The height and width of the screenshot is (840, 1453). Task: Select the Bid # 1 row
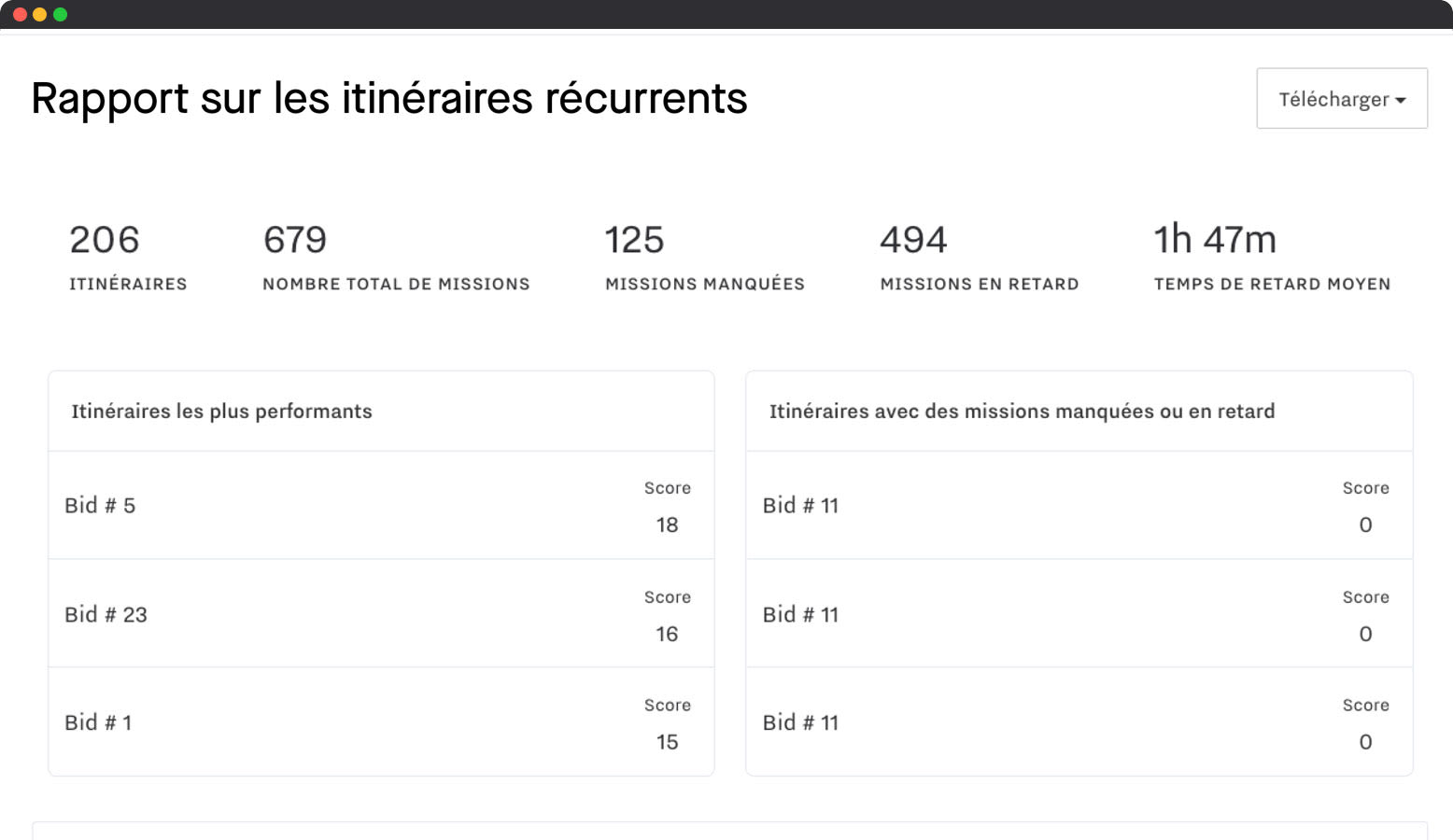pos(381,722)
